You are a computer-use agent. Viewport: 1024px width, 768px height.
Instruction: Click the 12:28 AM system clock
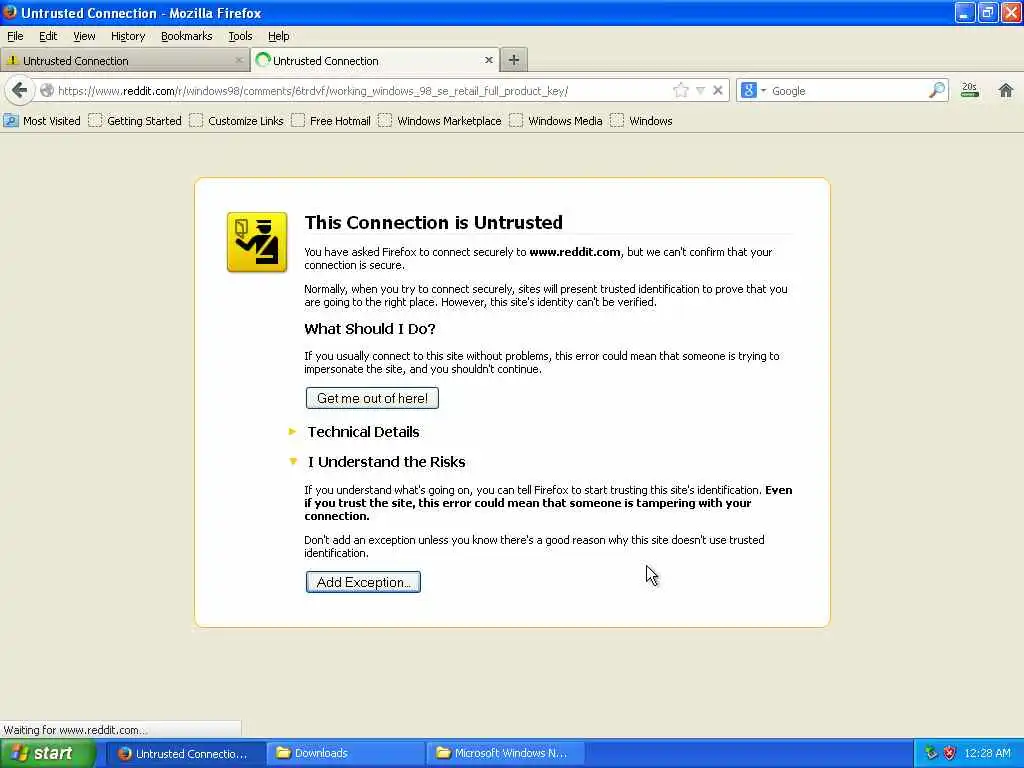tap(987, 753)
